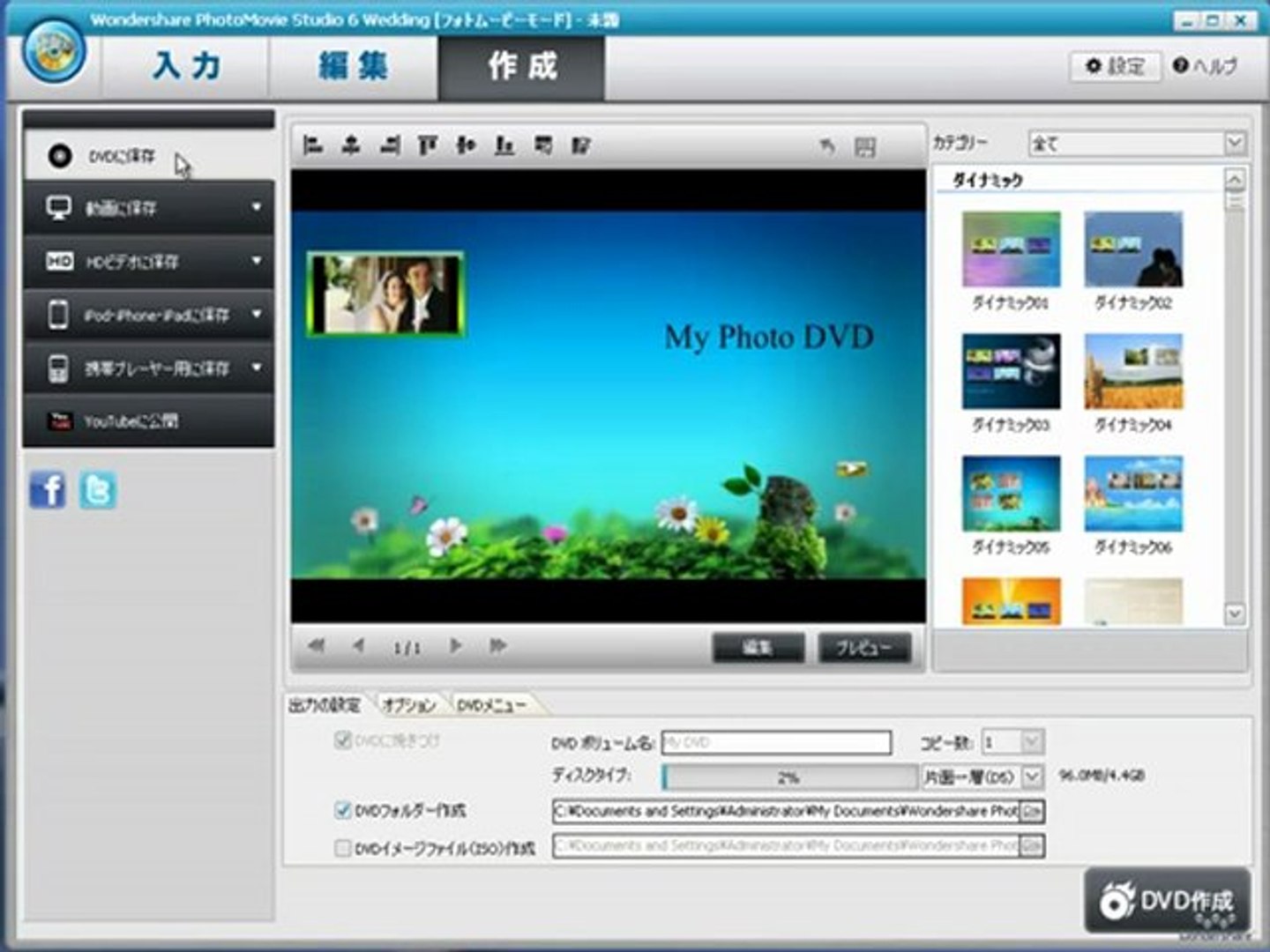Jump to the last menu page
Screen dimensions: 1270x952
(497, 646)
